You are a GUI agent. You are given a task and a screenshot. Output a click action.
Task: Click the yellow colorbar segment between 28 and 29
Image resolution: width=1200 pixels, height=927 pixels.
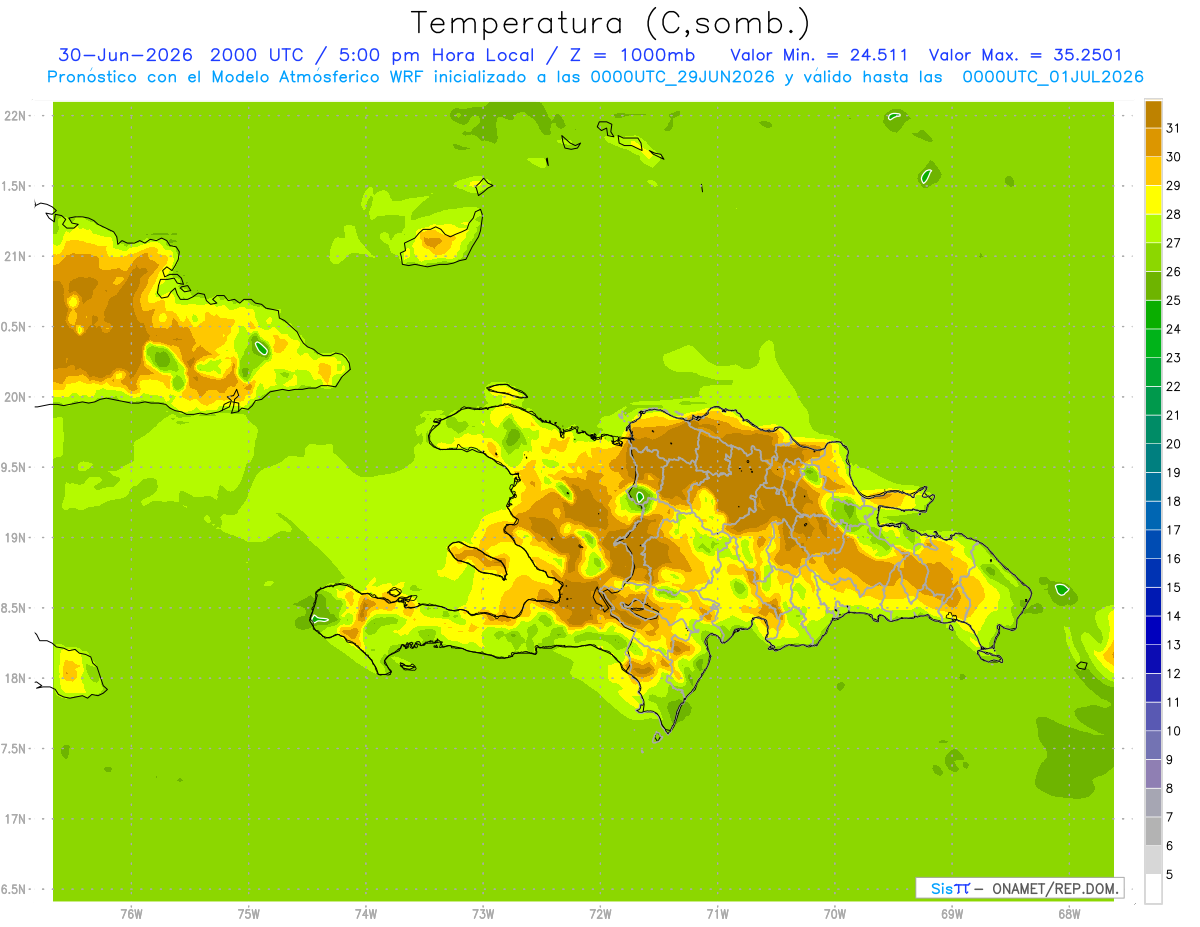click(1153, 200)
